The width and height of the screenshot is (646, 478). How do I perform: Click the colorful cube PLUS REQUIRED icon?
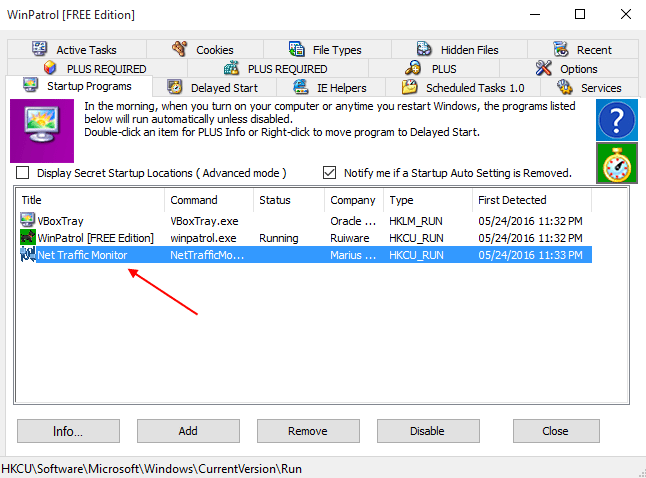coord(50,68)
